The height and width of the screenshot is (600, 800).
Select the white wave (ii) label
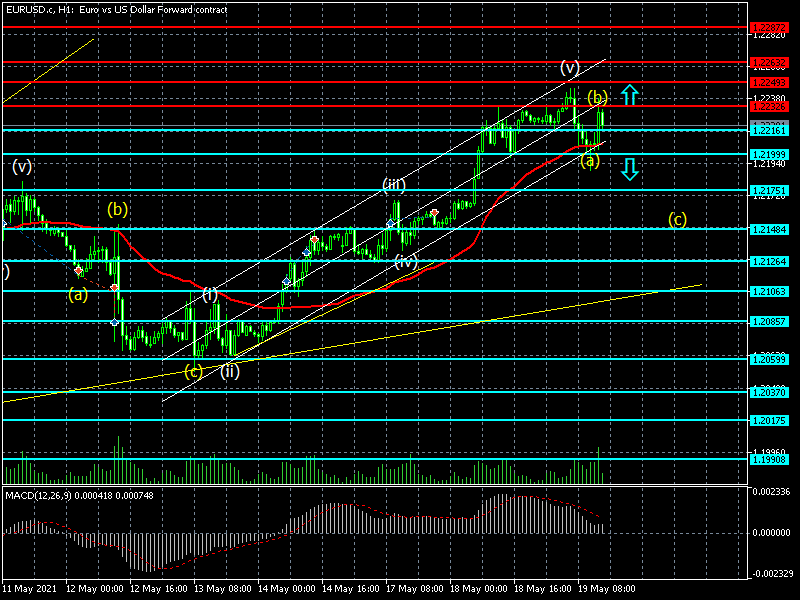(230, 371)
